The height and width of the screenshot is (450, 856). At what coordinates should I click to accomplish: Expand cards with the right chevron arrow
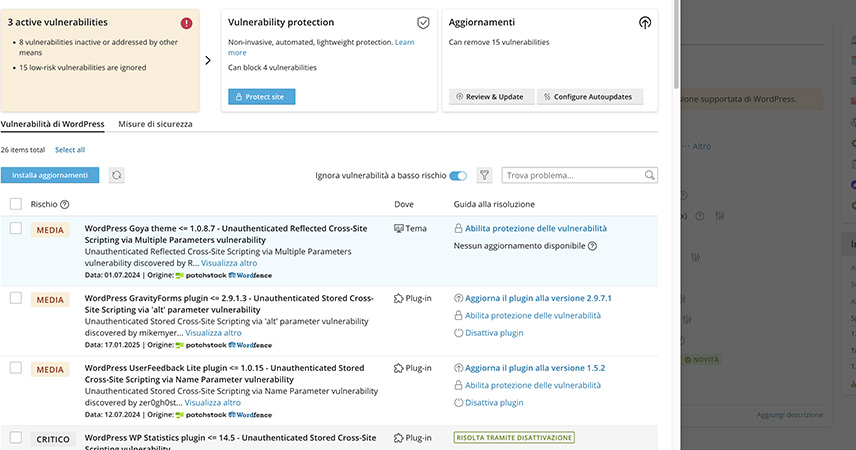(208, 60)
